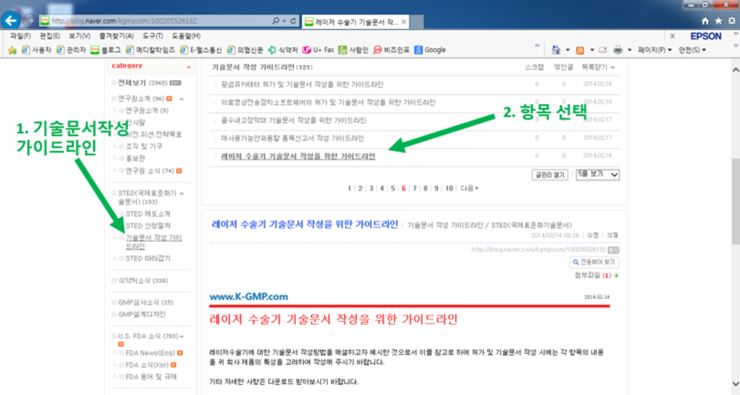Click 다음 next pages link
The height and width of the screenshot is (395, 740).
[470, 188]
